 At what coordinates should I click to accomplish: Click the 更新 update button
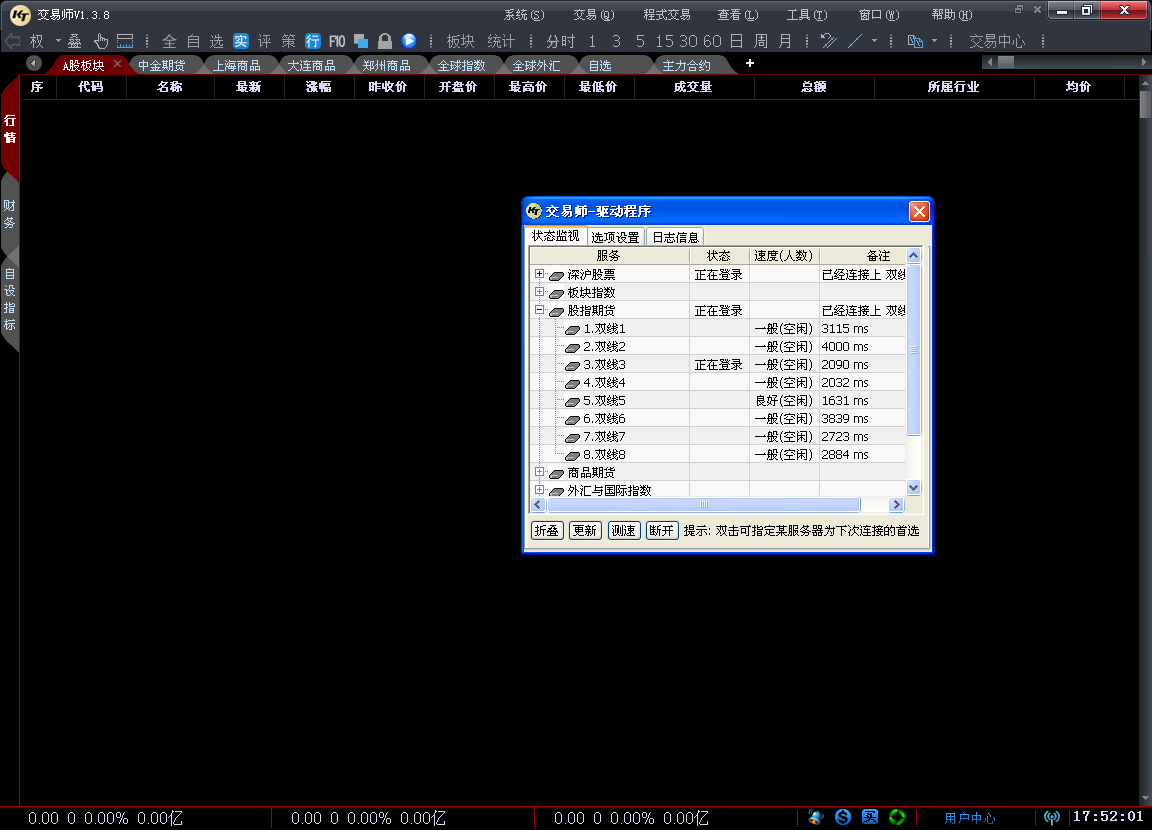(x=585, y=530)
